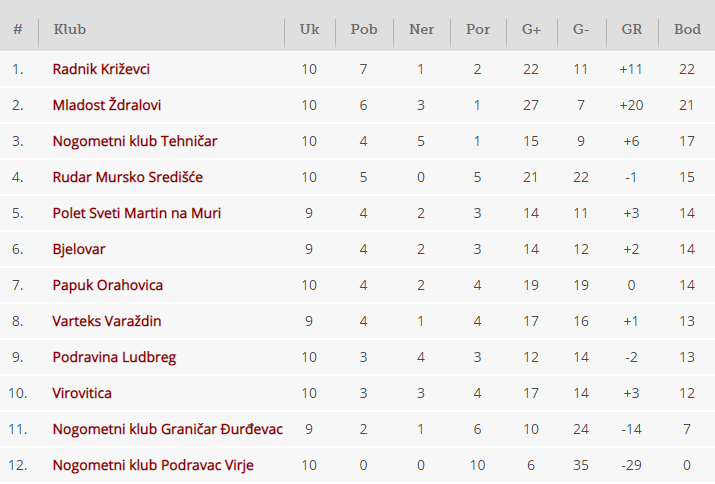Open the Mladost Ždralovi club link

click(107, 105)
